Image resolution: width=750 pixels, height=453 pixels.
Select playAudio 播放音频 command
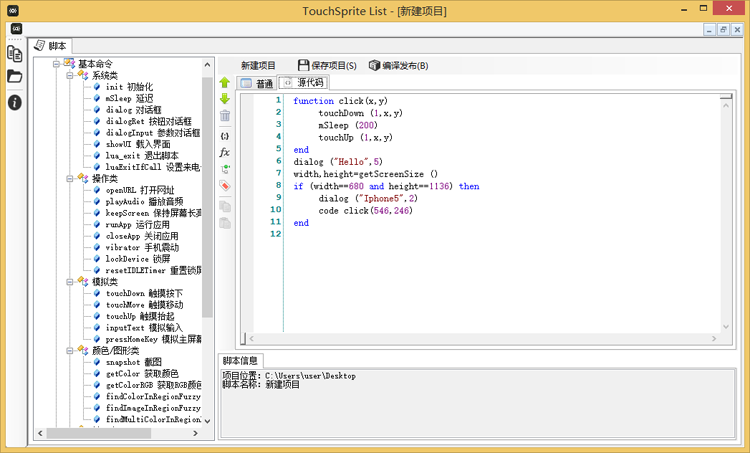(x=144, y=201)
